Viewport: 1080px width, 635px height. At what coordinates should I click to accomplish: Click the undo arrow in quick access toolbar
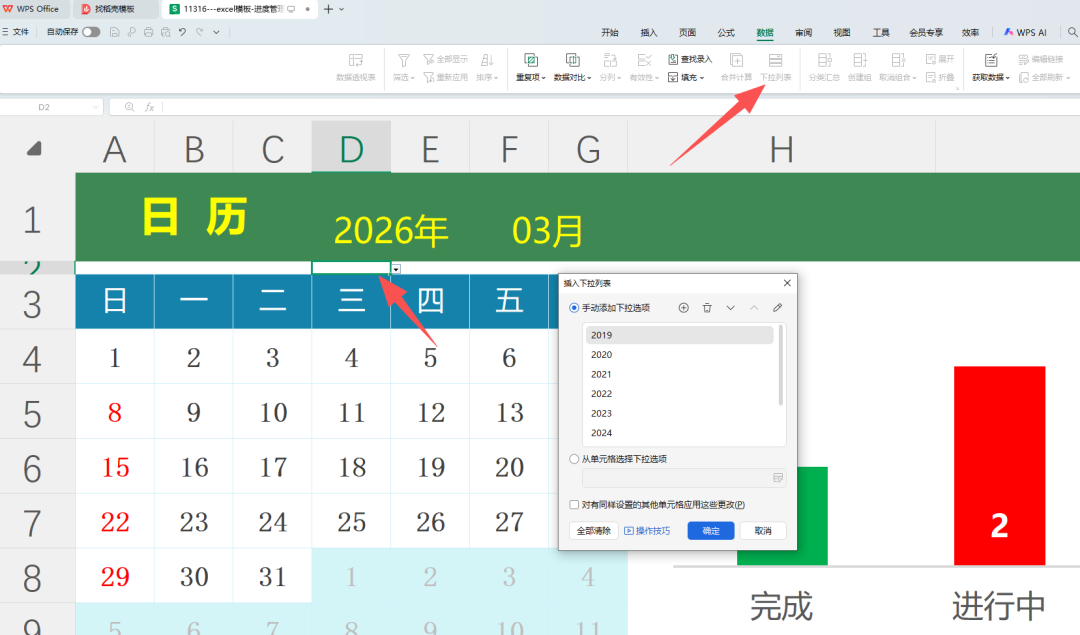182,32
